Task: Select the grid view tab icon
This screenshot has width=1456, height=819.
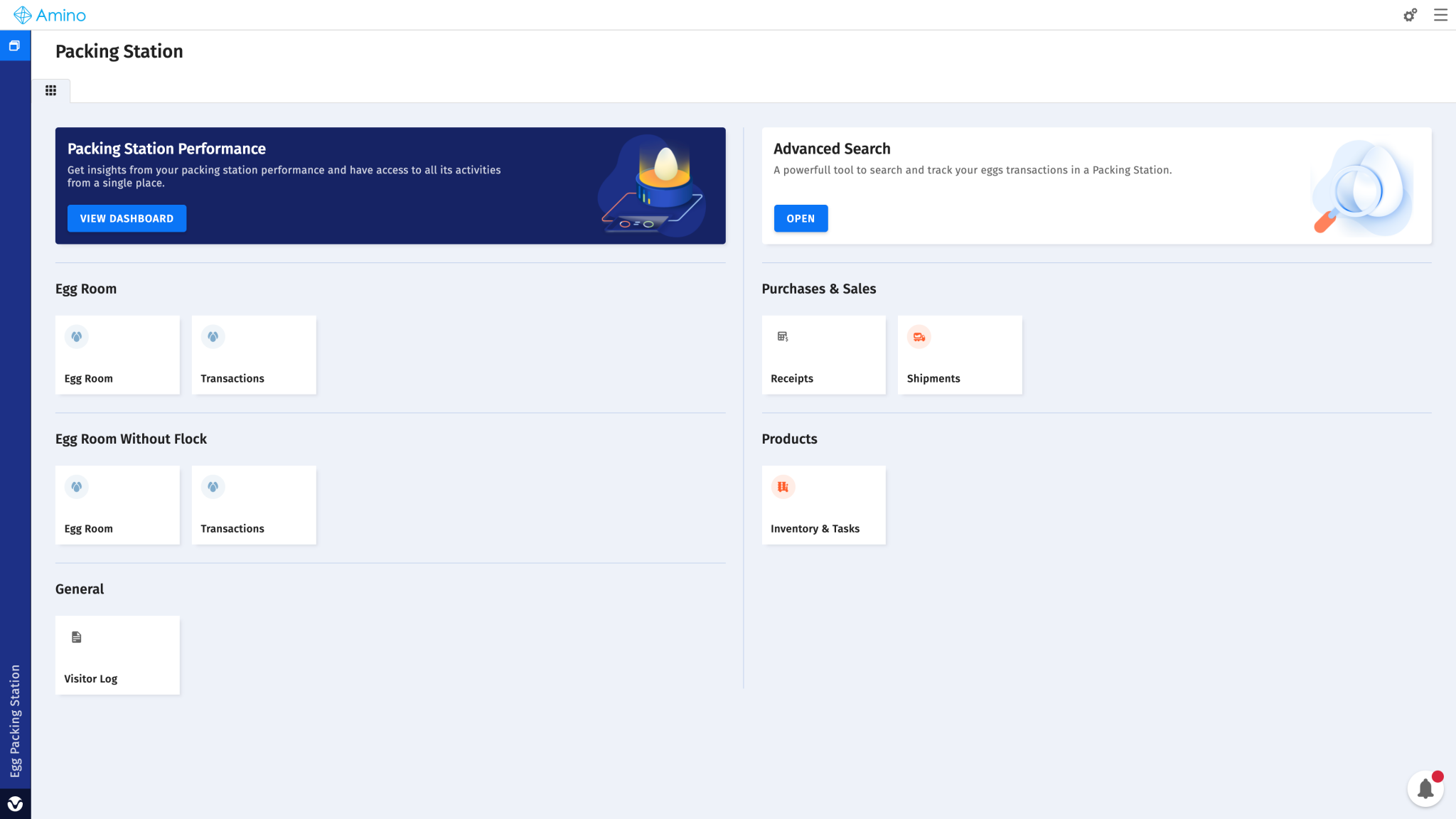Action: [x=50, y=90]
